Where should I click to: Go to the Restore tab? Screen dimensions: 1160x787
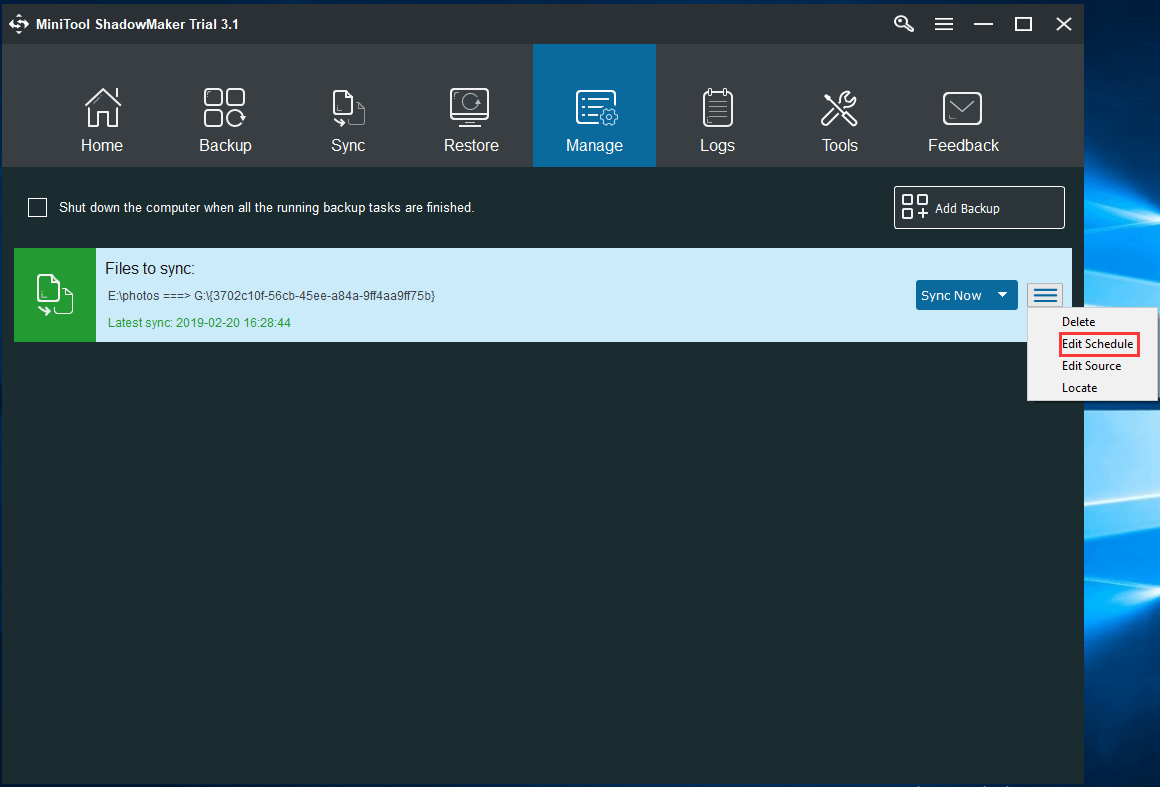(471, 106)
